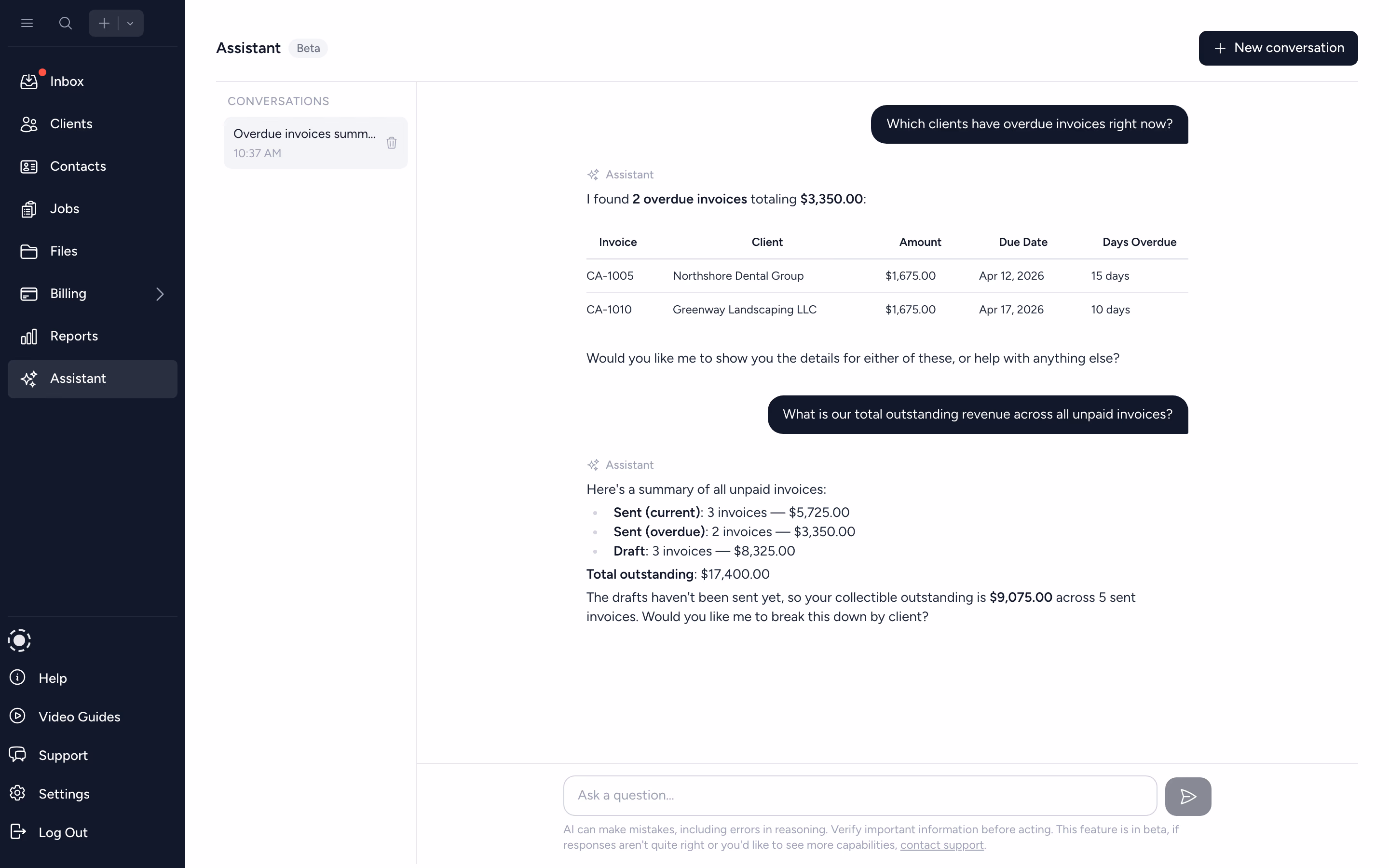Screen dimensions: 1389x868
Task: Select the Clients sidebar icon
Action: (x=29, y=124)
